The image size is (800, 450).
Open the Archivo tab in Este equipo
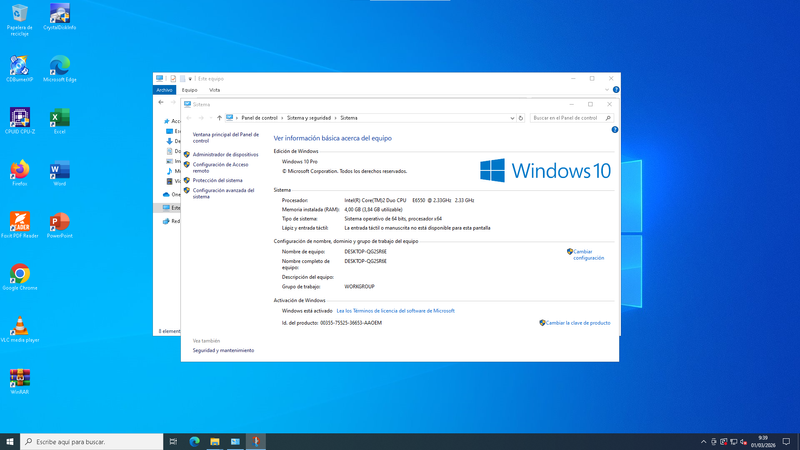point(164,90)
